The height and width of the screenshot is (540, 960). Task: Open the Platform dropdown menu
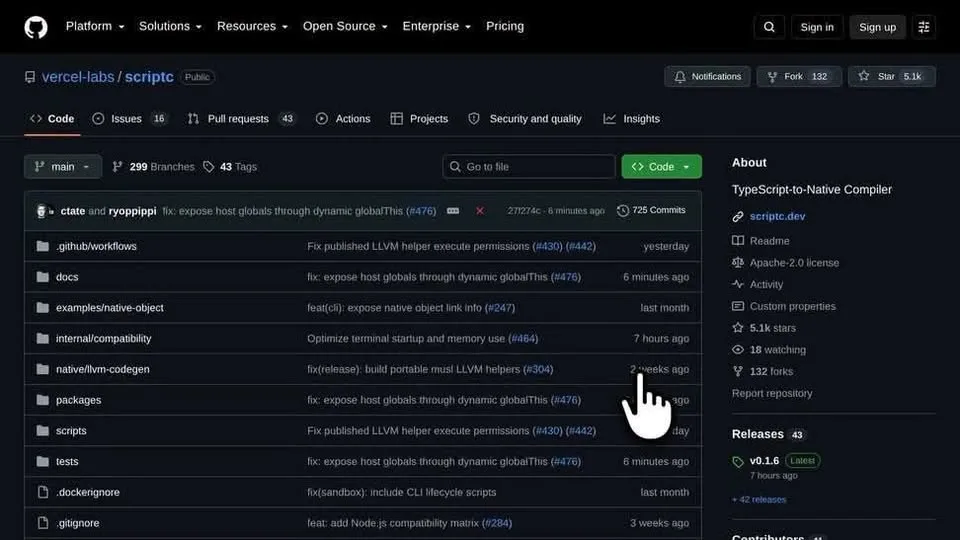pyautogui.click(x=95, y=26)
